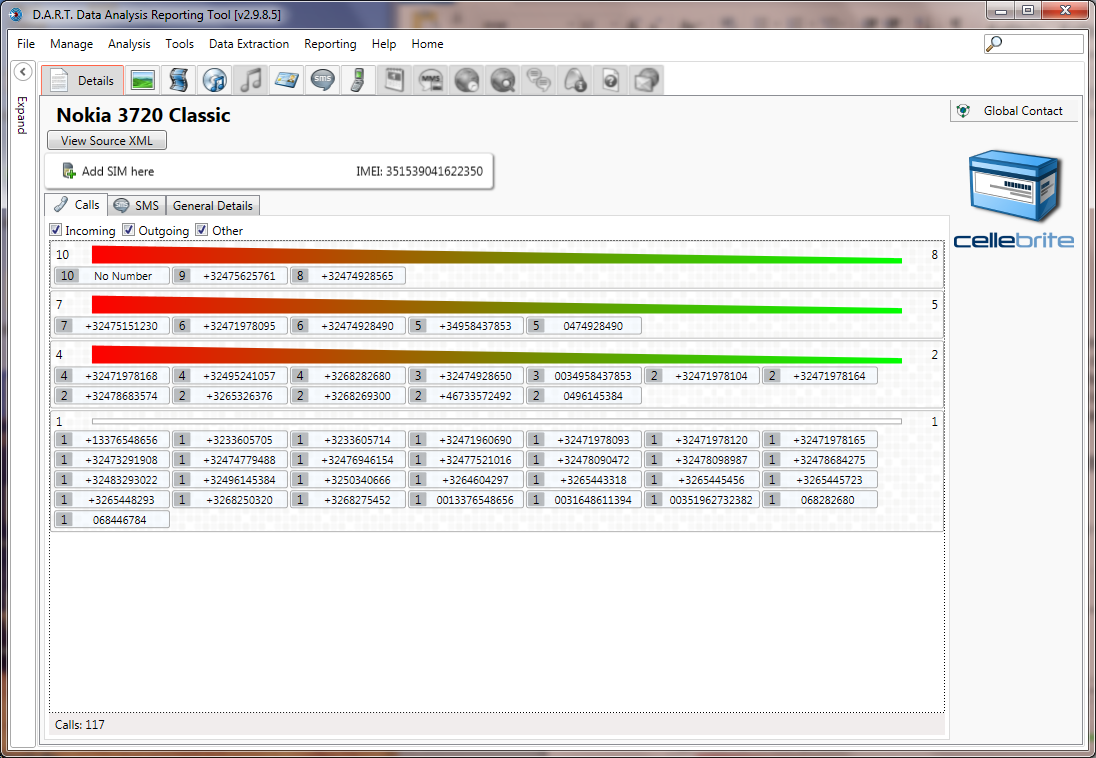Select number +13376548656
This screenshot has height=758, width=1096.
(x=113, y=440)
